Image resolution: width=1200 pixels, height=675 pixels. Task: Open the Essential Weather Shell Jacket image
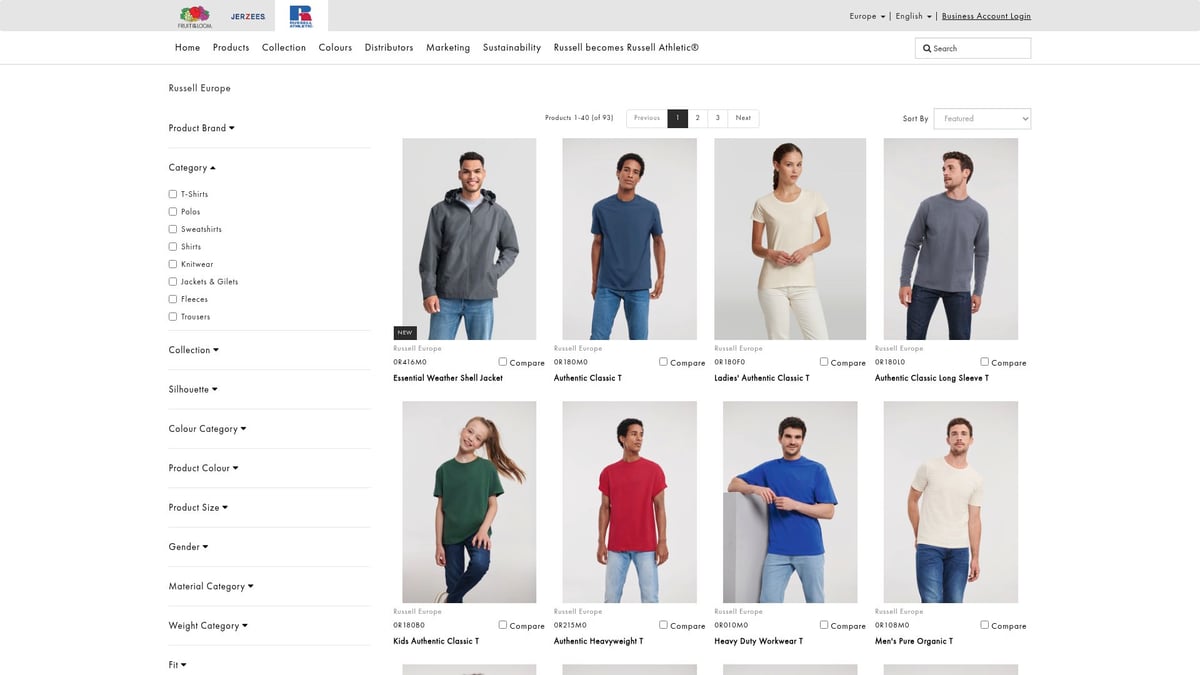click(469, 239)
